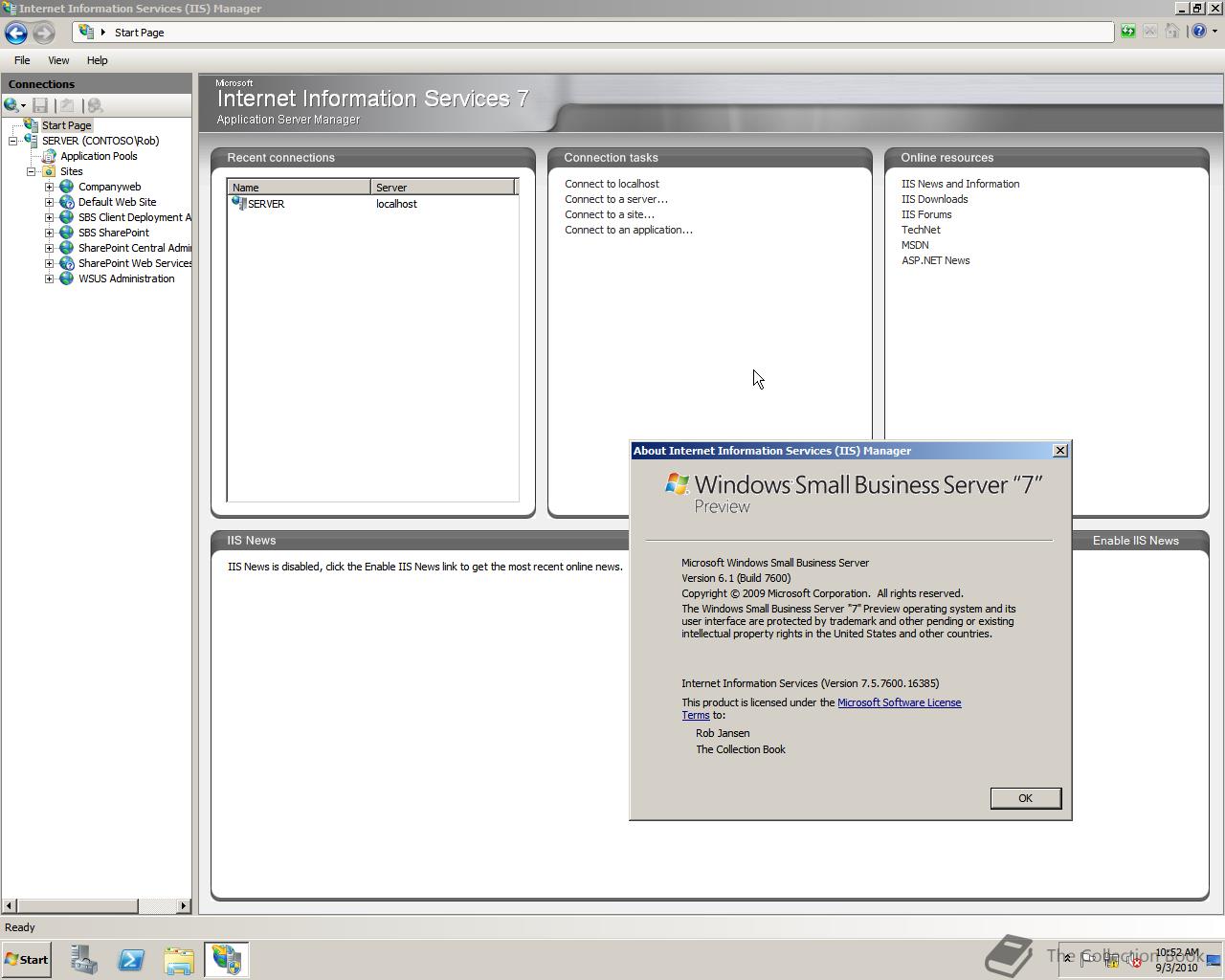Image resolution: width=1225 pixels, height=980 pixels.
Task: Sort by Name column header
Action: (300, 188)
